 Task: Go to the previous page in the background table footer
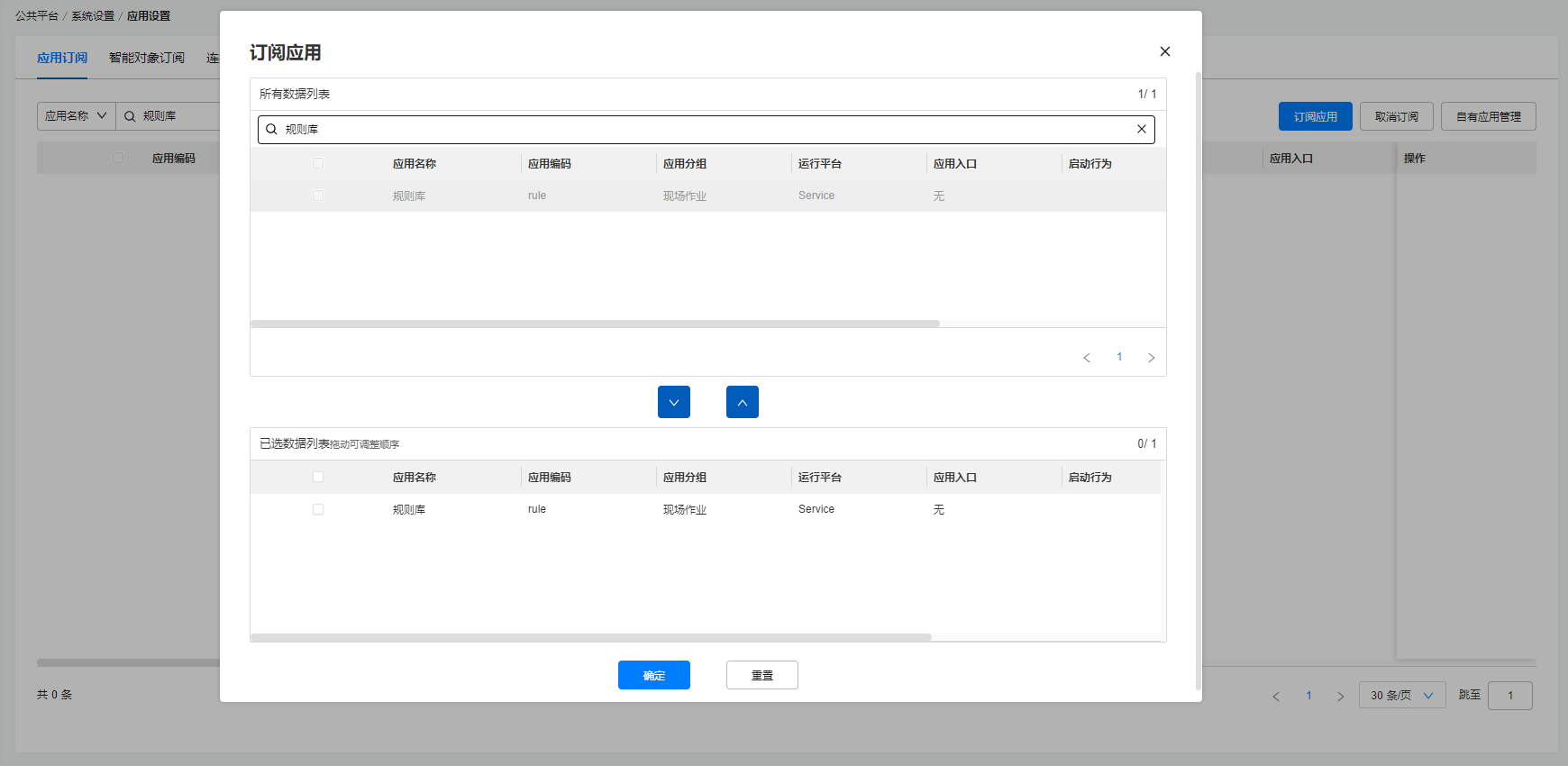click(1276, 696)
